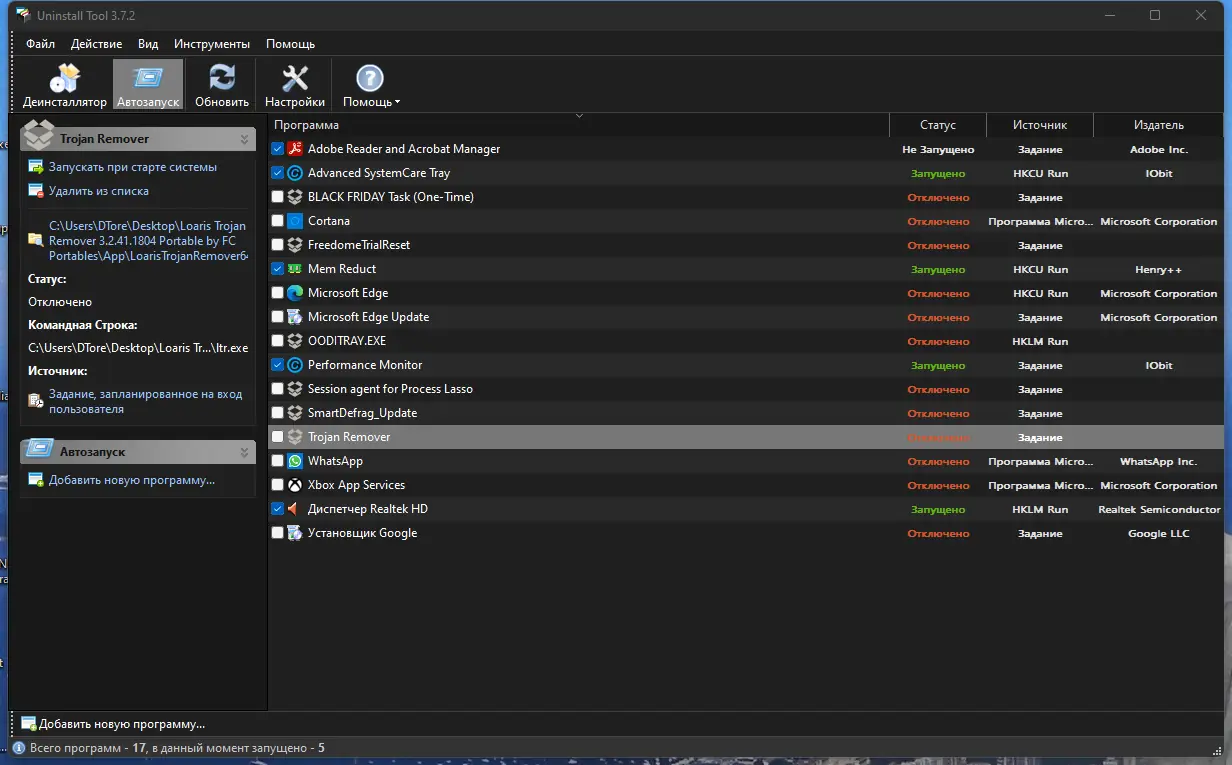Viewport: 1232px width, 765px height.
Task: Enable the Microsoft Edge autostart checkbox
Action: coord(278,293)
